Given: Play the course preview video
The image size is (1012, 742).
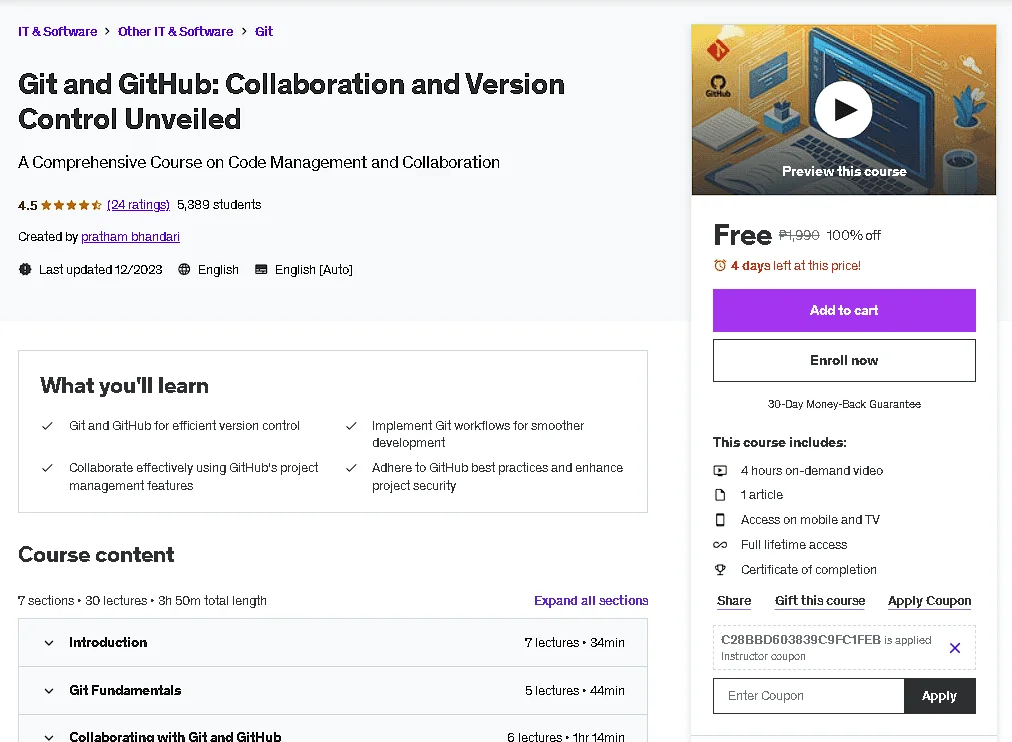Looking at the screenshot, I should tap(844, 110).
